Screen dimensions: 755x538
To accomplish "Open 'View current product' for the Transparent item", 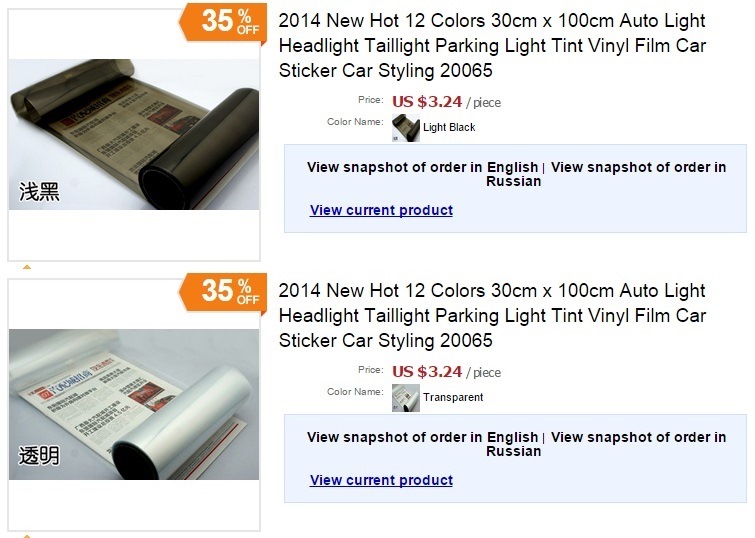I will pos(381,480).
